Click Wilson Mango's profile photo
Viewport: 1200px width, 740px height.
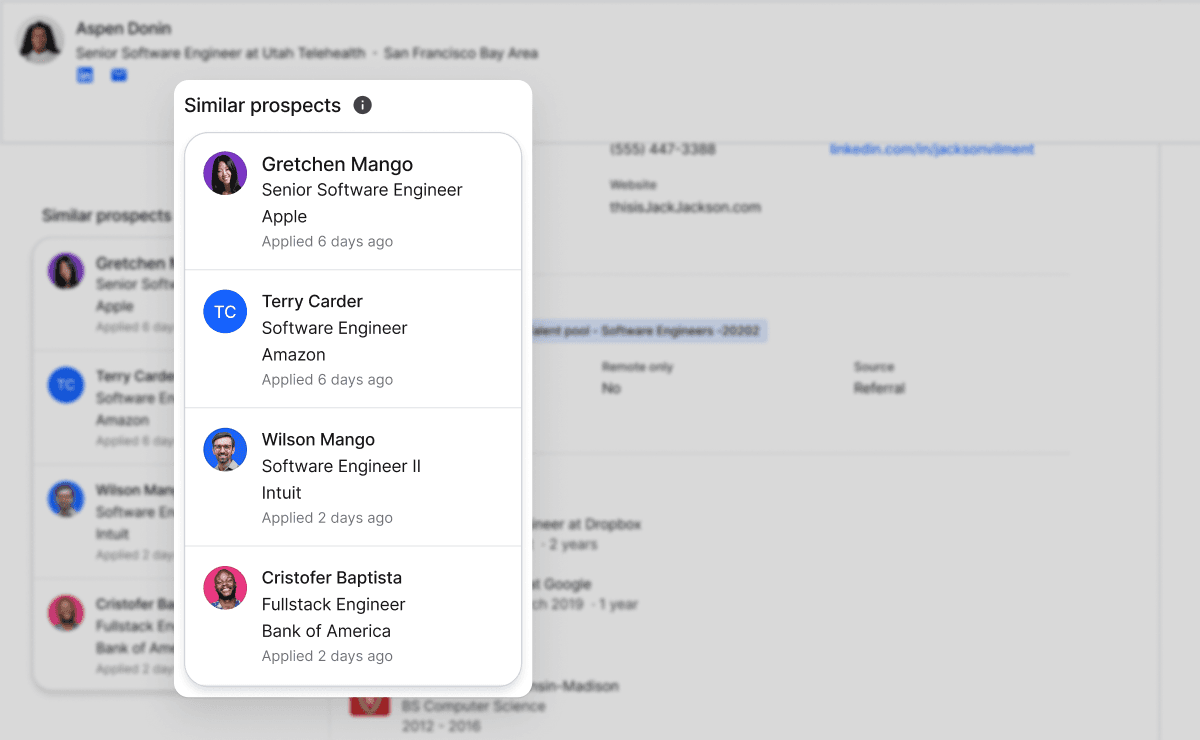tap(225, 449)
